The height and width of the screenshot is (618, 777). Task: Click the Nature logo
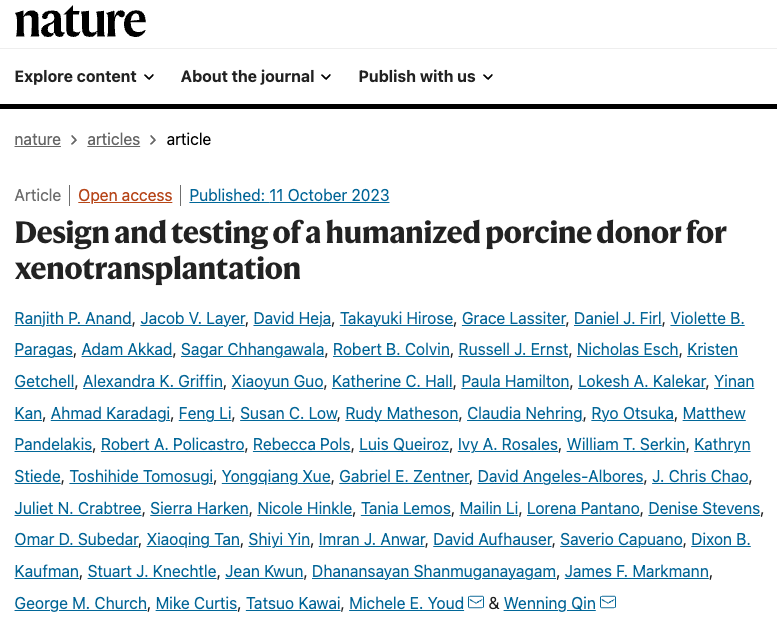point(80,20)
